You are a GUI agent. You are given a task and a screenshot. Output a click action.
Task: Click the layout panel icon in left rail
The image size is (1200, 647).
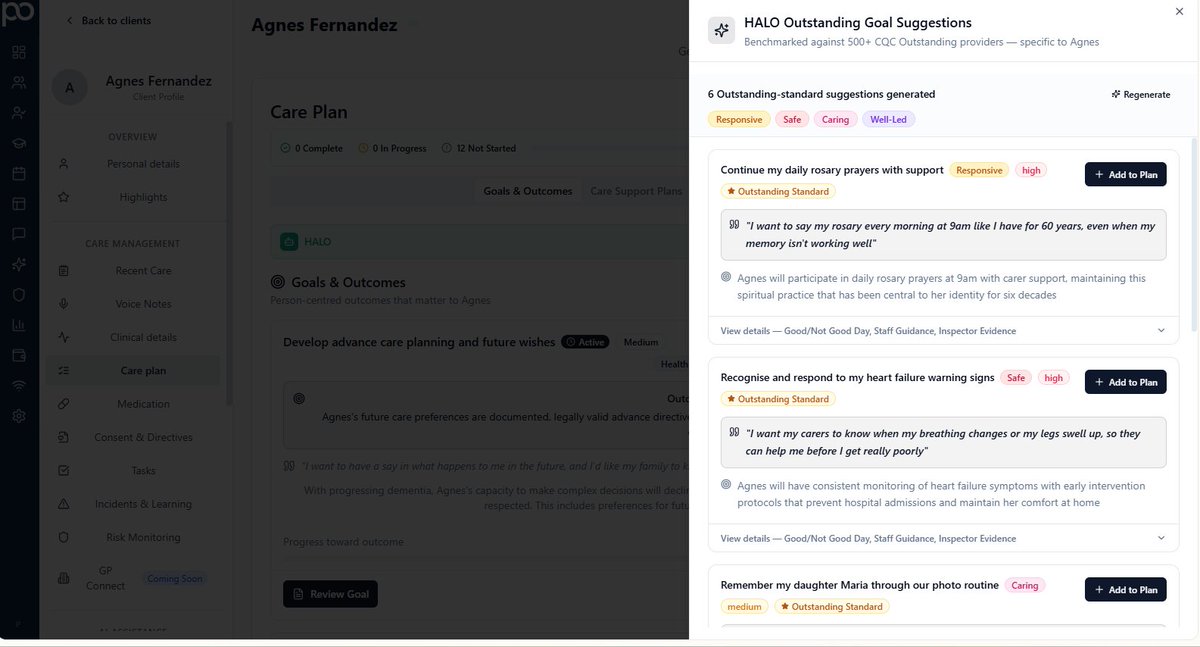click(19, 204)
